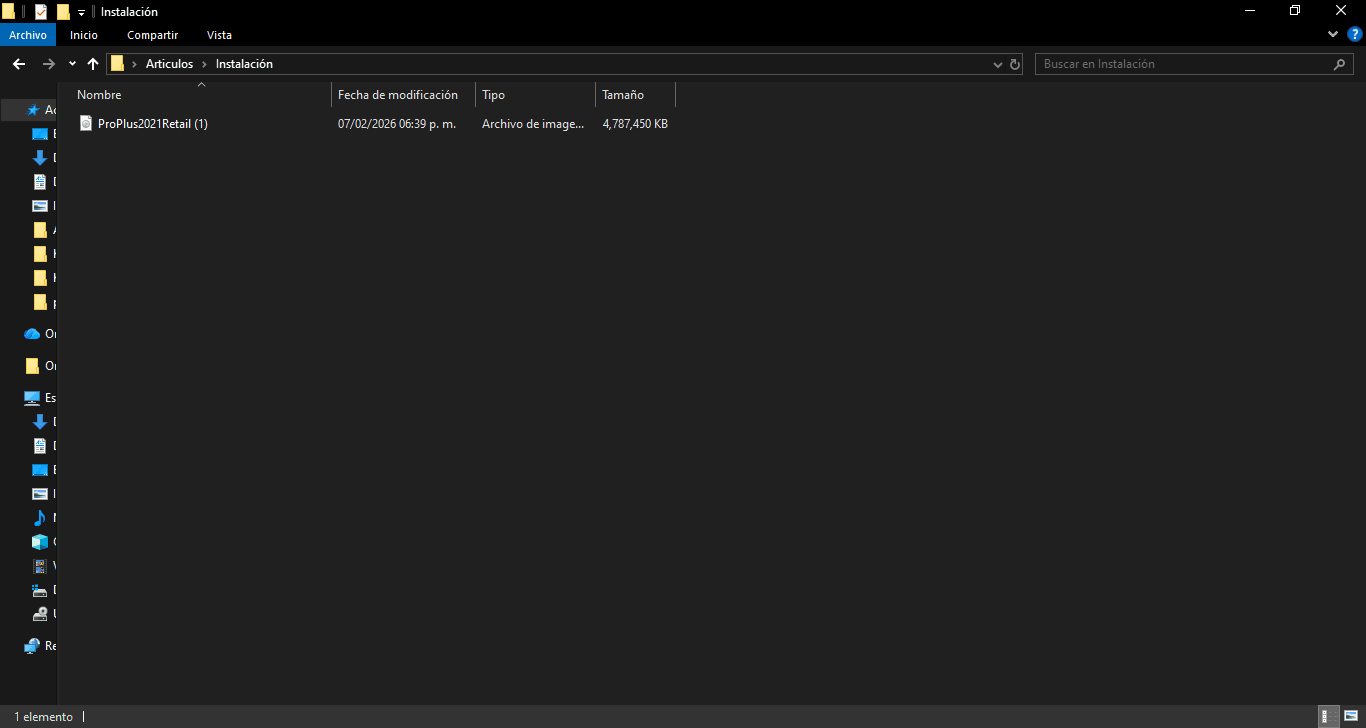The width and height of the screenshot is (1366, 728).
Task: Switch to the Inicio ribbon tab
Action: tap(84, 35)
